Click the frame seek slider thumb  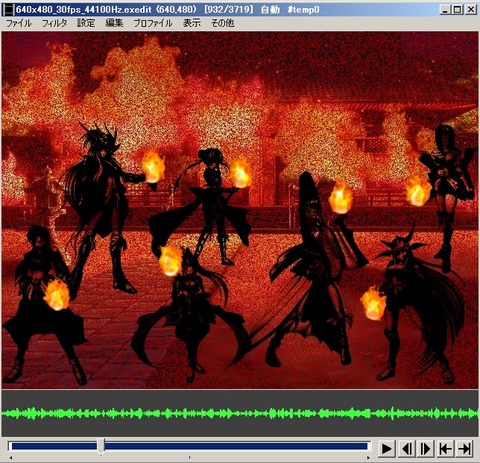coord(101,446)
